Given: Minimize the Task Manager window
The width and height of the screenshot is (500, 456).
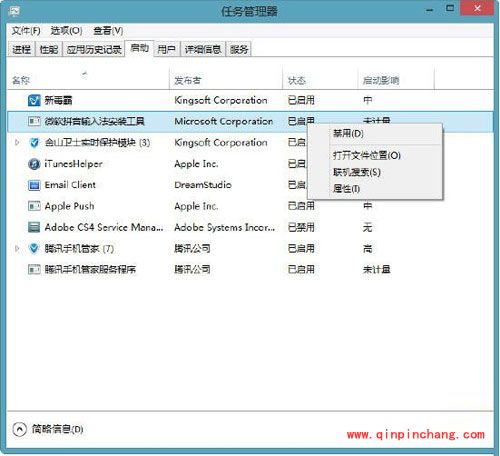Looking at the screenshot, I should (x=430, y=10).
